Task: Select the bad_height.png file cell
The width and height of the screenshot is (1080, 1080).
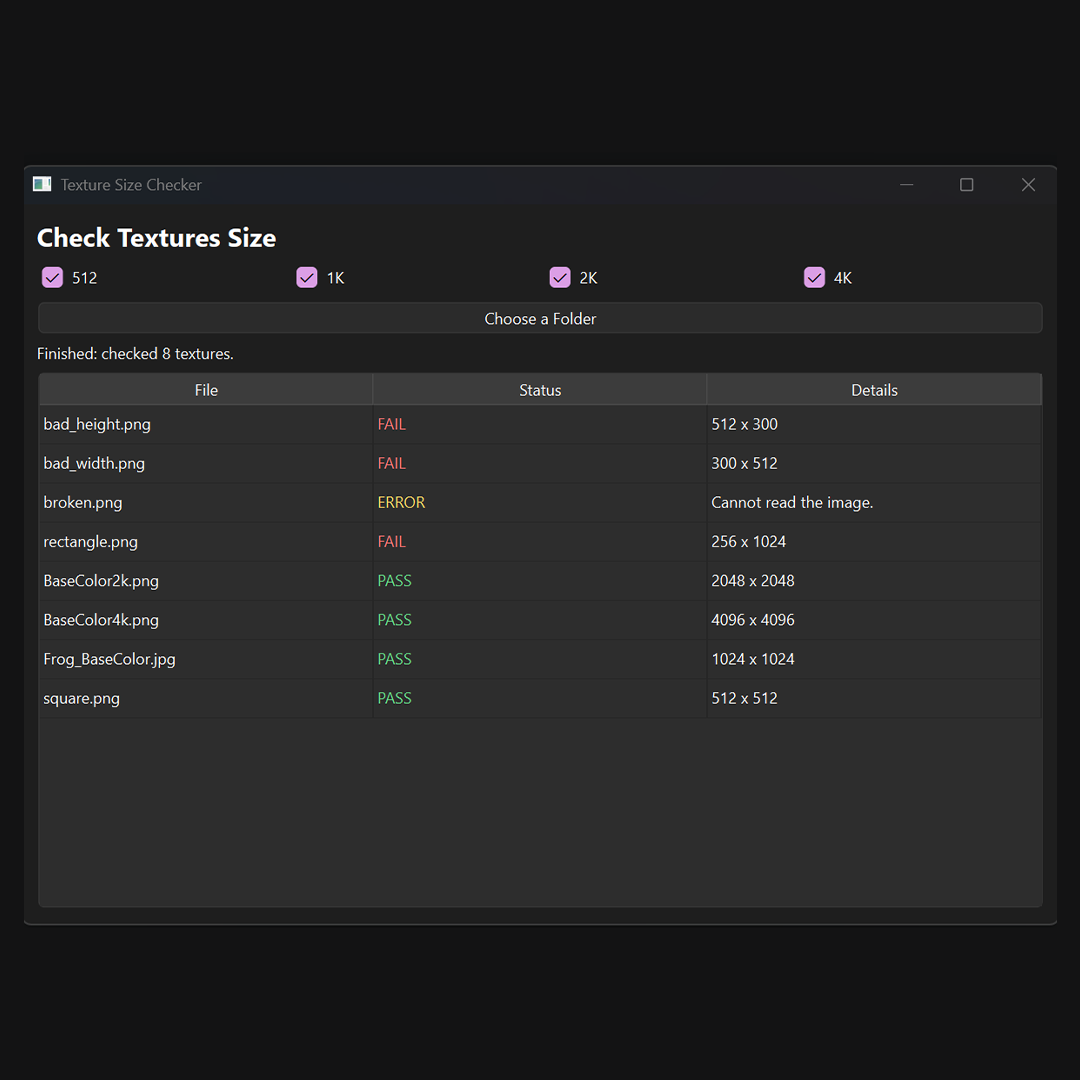Action: pos(206,424)
